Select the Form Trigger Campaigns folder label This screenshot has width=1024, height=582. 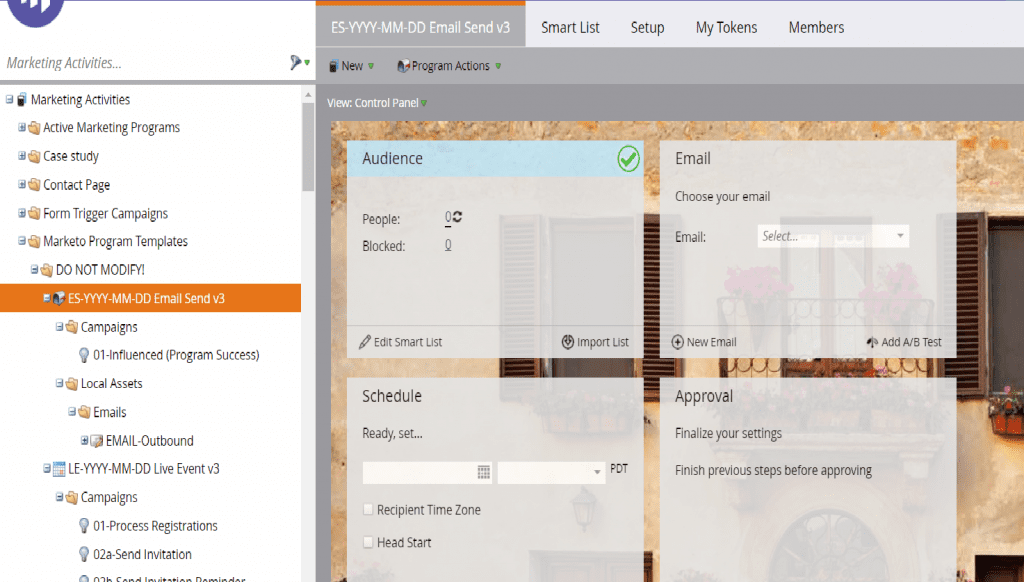(105, 214)
